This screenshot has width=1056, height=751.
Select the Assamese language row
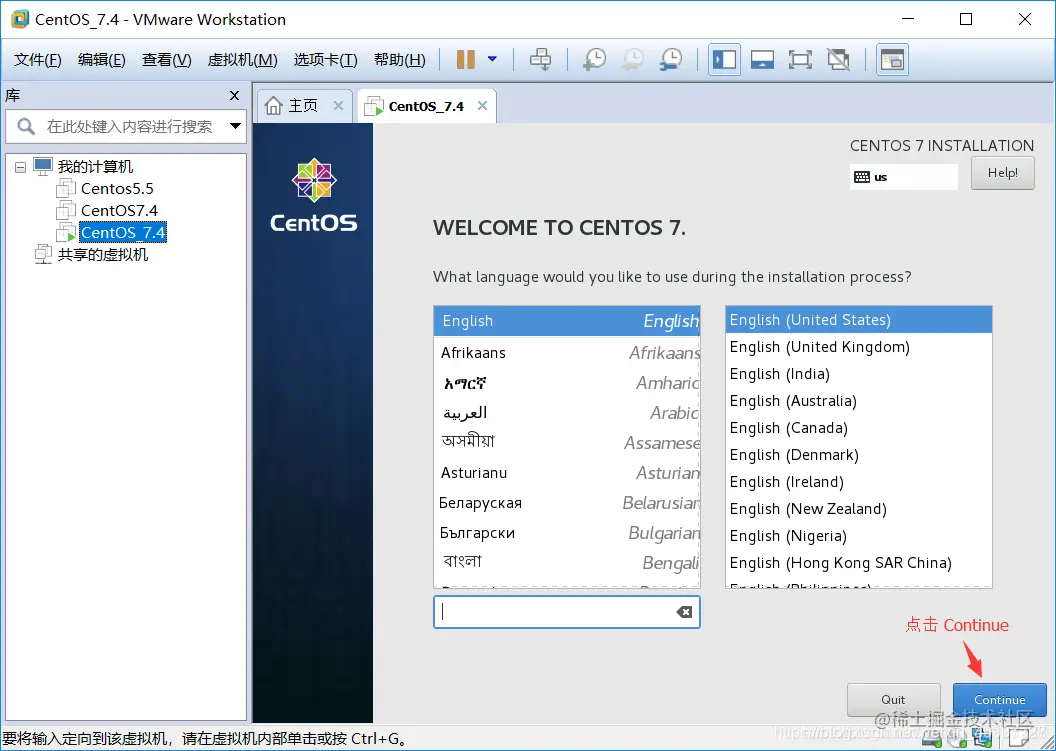tap(566, 443)
